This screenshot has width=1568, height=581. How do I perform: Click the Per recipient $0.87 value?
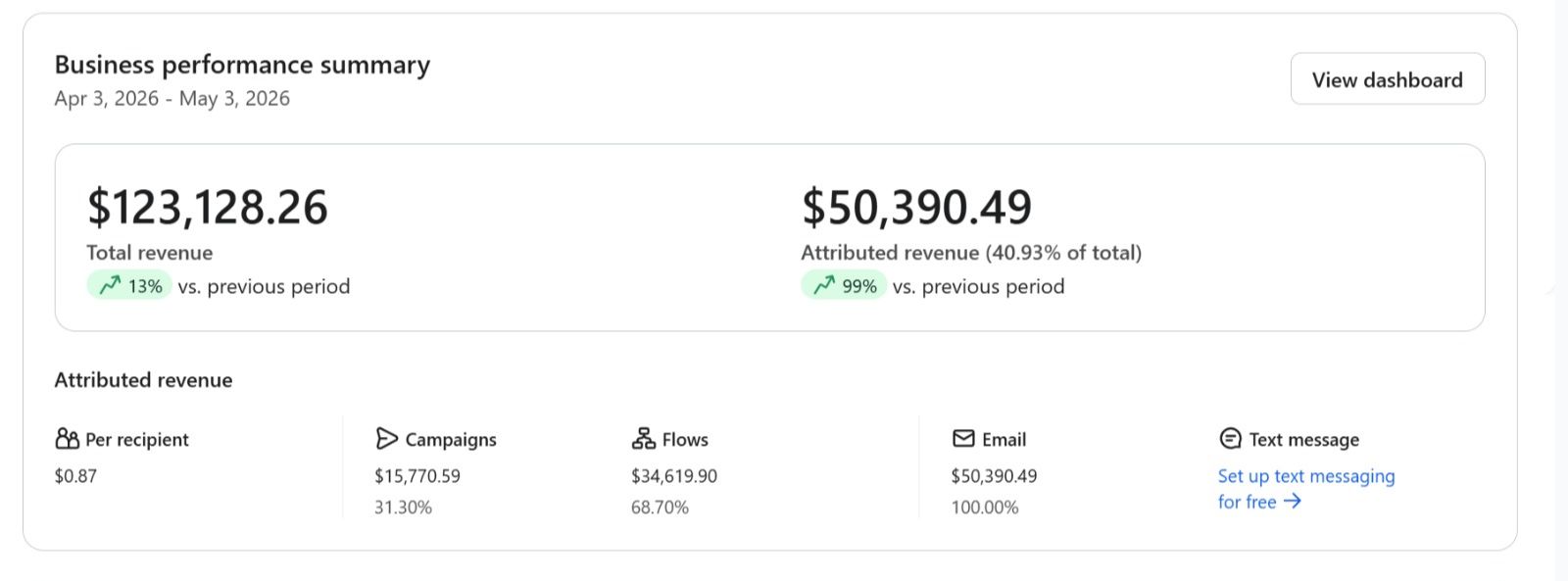(x=75, y=476)
